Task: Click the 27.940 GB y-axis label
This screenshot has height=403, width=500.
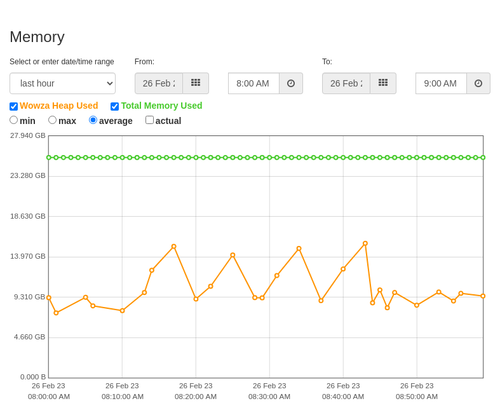Action: pos(28,136)
